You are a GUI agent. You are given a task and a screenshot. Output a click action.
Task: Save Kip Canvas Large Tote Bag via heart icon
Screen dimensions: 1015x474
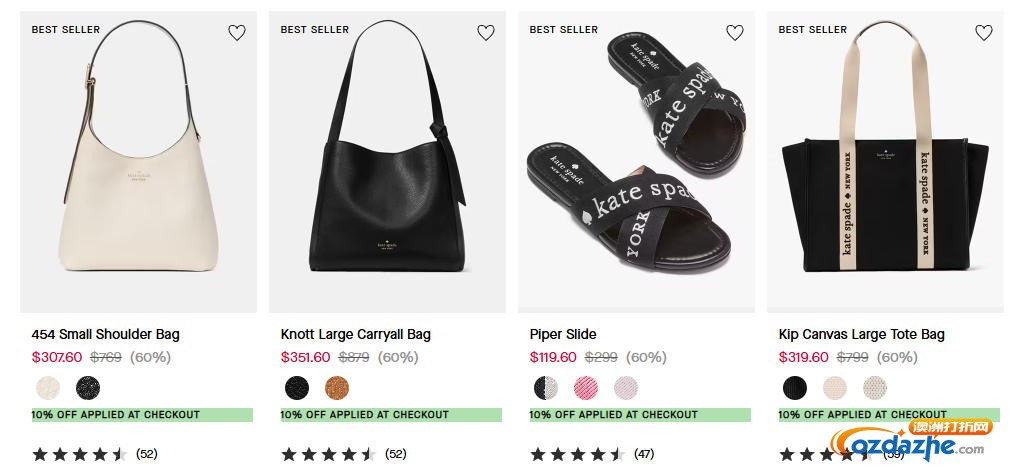click(x=984, y=33)
